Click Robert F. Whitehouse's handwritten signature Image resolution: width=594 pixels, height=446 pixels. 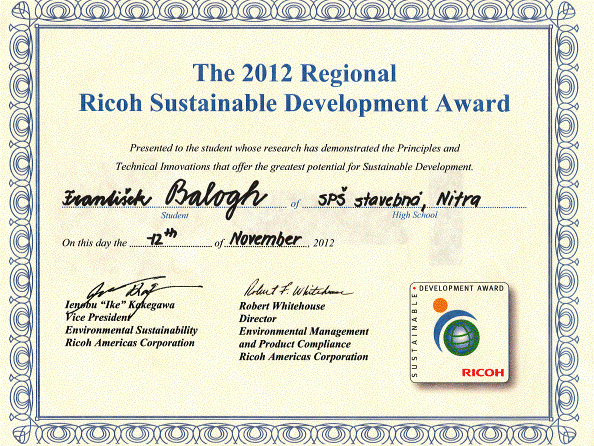tap(297, 291)
